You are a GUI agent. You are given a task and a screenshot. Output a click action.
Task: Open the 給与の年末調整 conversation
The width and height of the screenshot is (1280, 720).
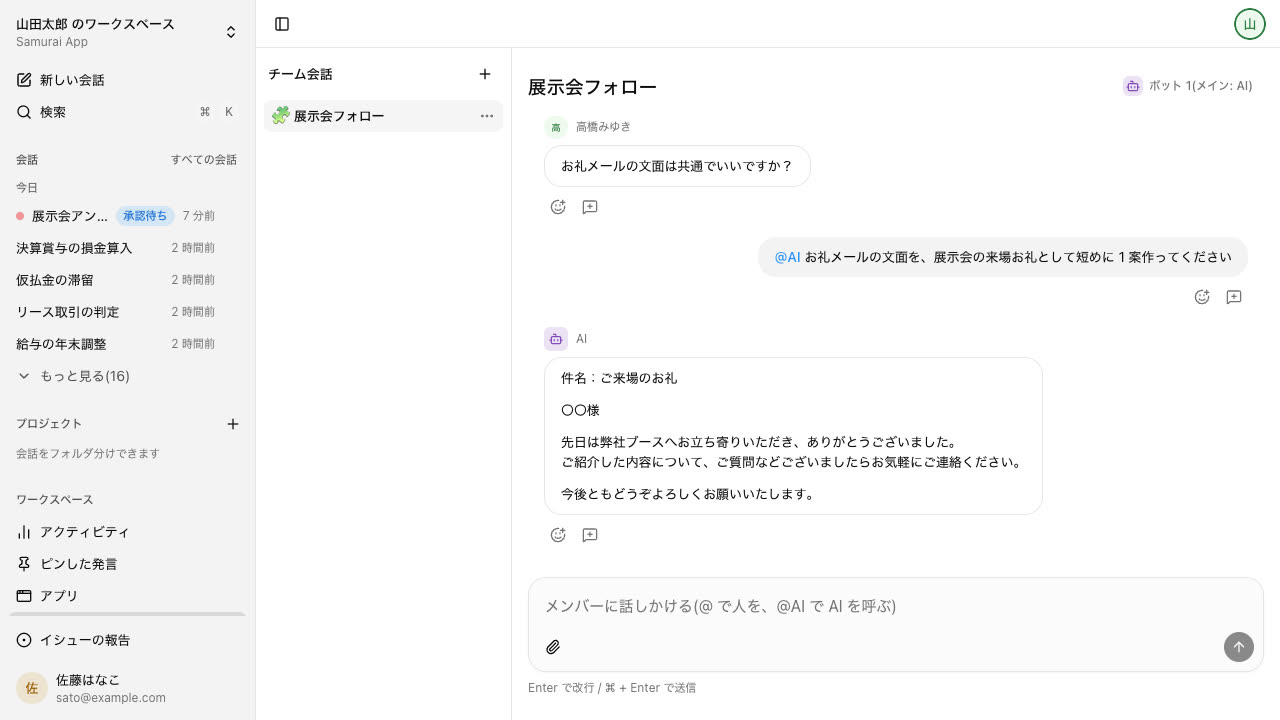point(127,344)
